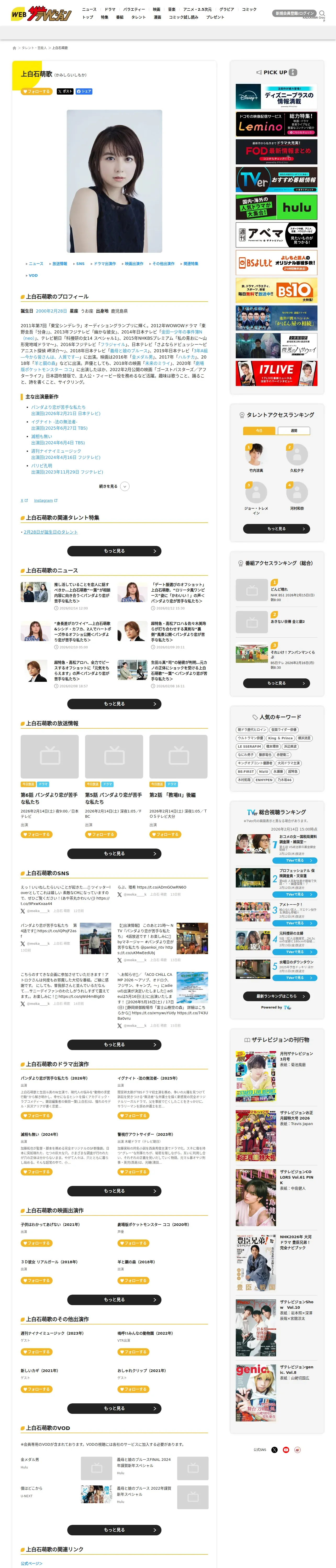The image size is (336, 1568).
Task: Open 2月28日が誕生日のタレント link
Action: [x=51, y=532]
